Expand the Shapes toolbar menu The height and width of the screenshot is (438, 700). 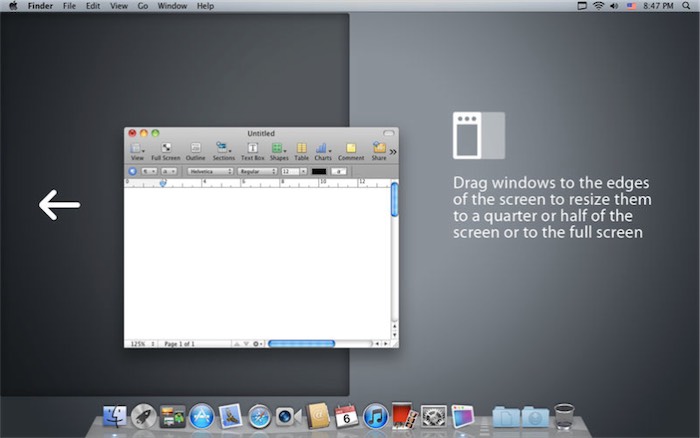pyautogui.click(x=278, y=149)
